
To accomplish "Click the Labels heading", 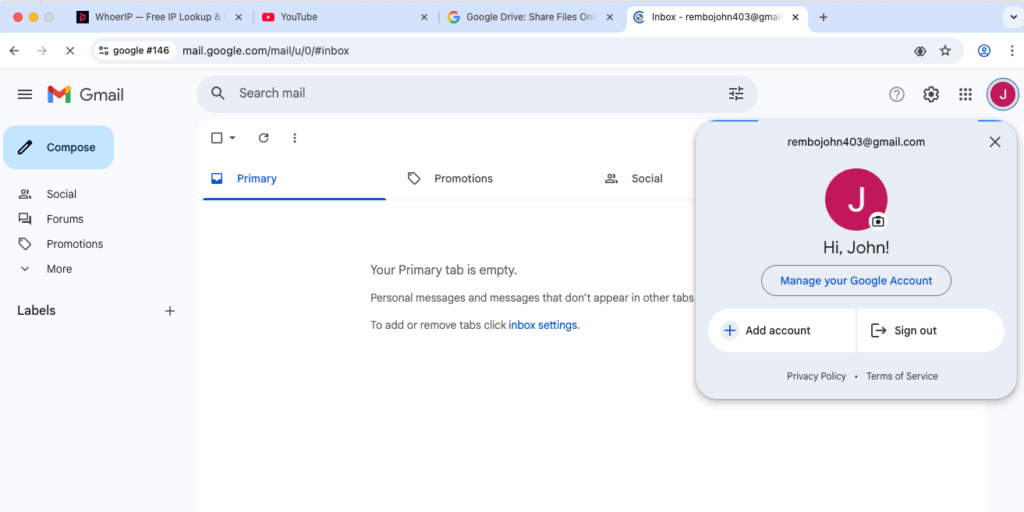I will coord(37,311).
